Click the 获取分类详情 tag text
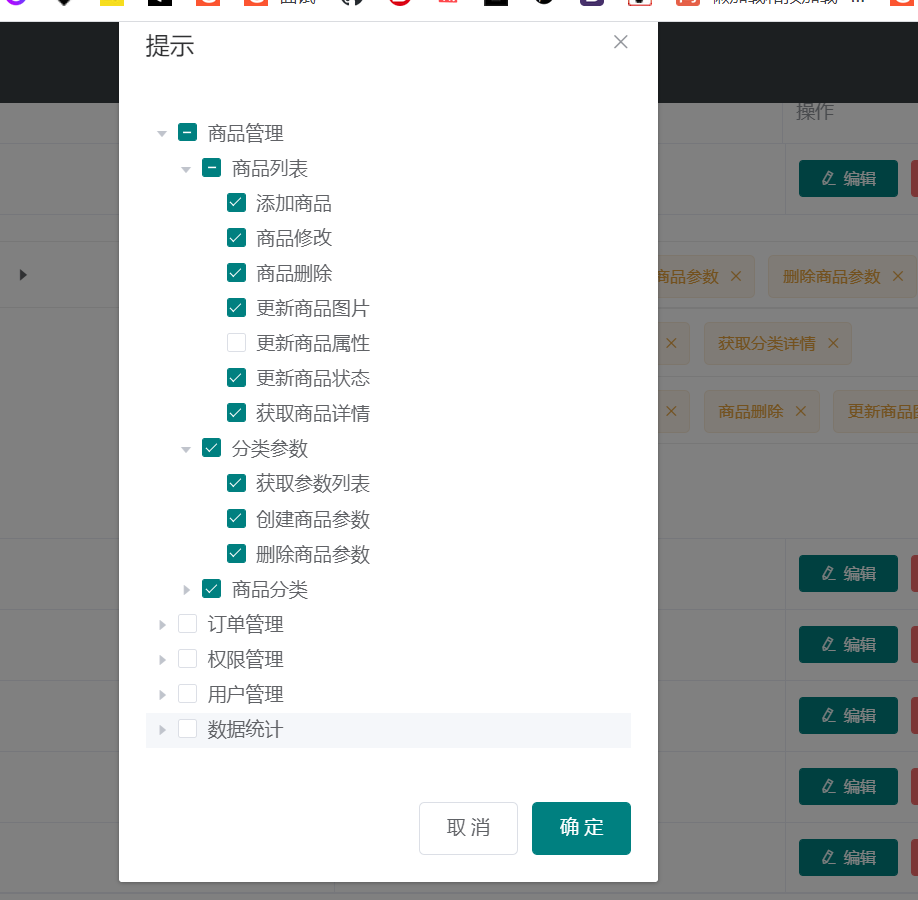The image size is (918, 900). point(766,344)
